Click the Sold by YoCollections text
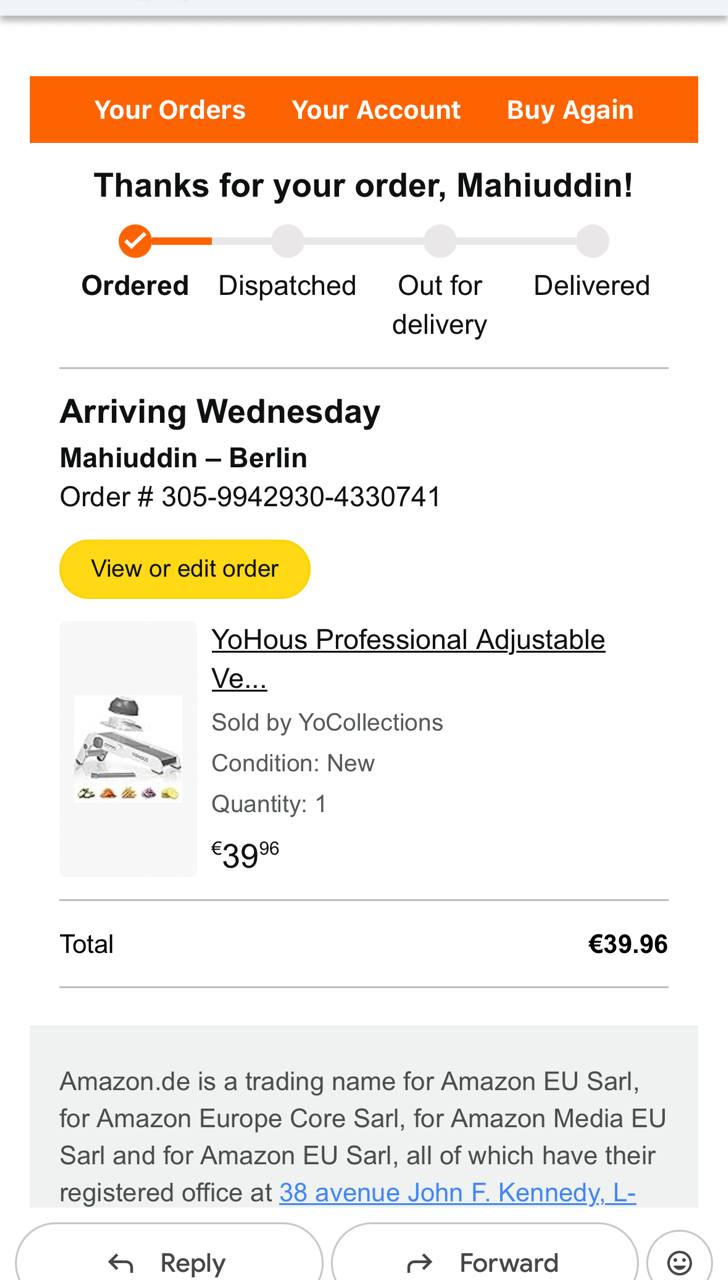The height and width of the screenshot is (1280, 728). 327,722
